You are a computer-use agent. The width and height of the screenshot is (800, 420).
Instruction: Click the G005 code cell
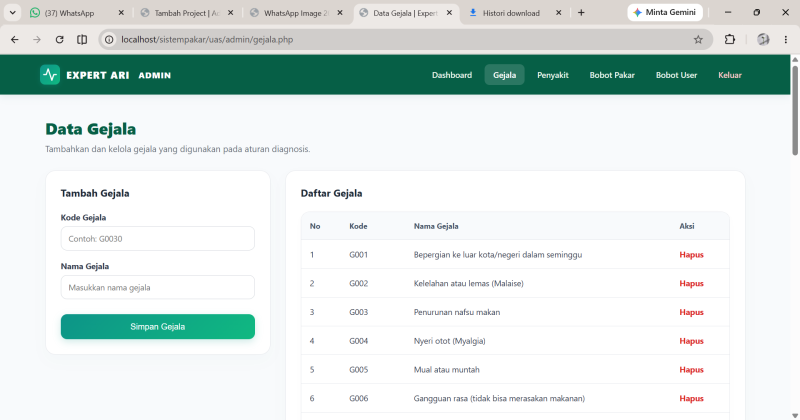point(358,369)
